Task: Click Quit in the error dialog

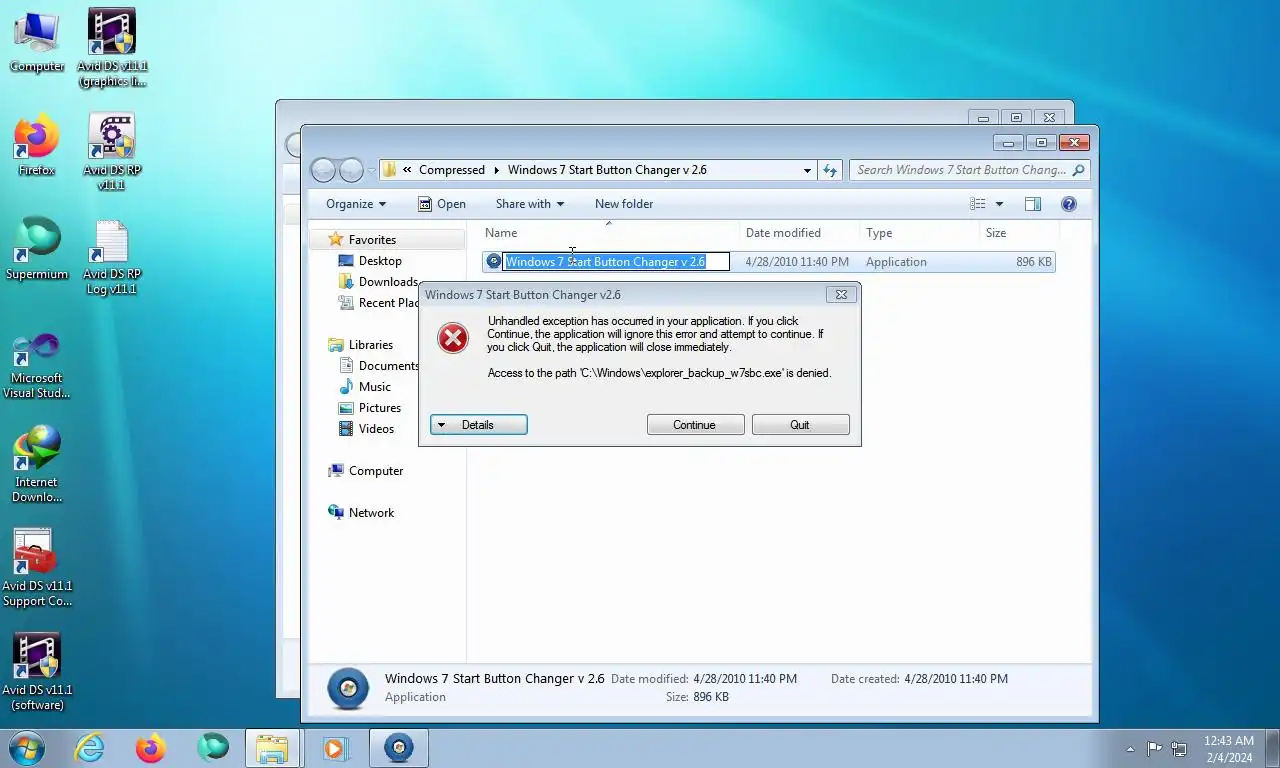Action: pos(800,425)
